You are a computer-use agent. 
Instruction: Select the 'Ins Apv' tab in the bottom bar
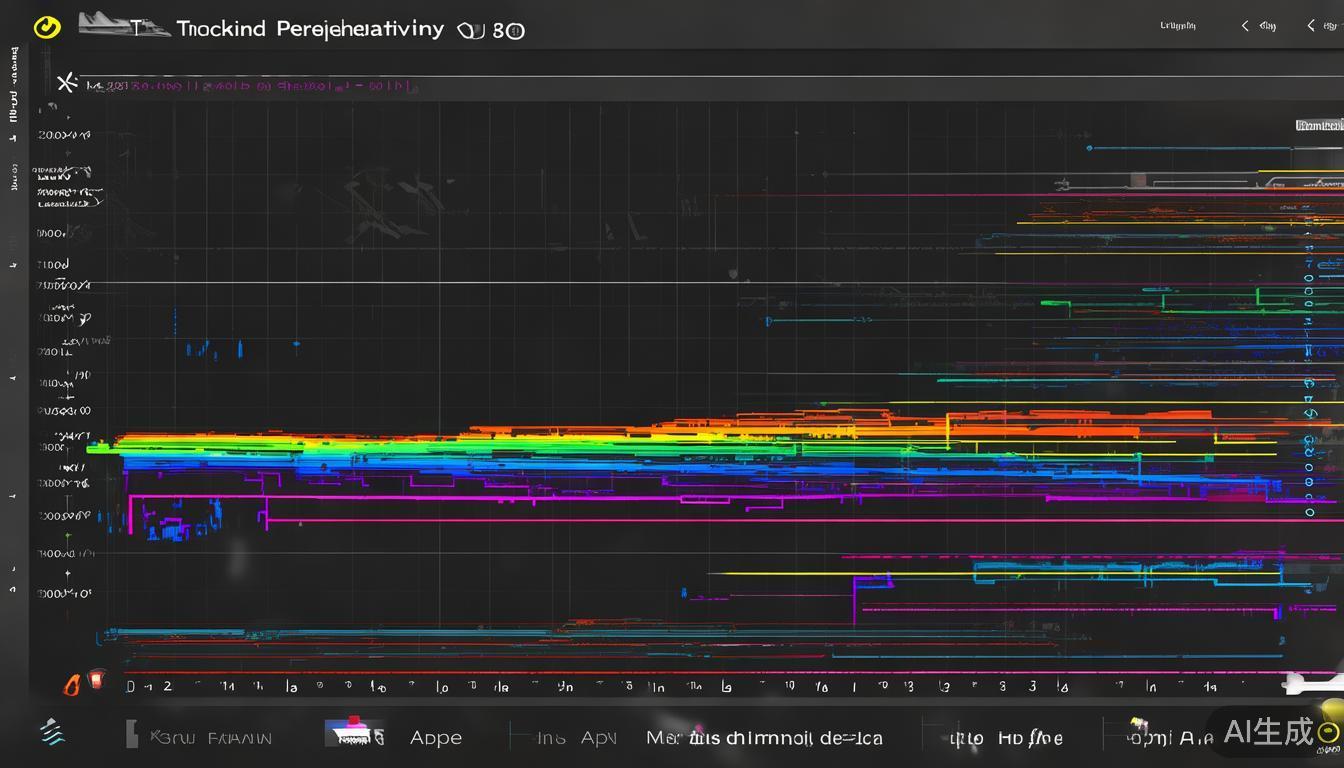576,738
